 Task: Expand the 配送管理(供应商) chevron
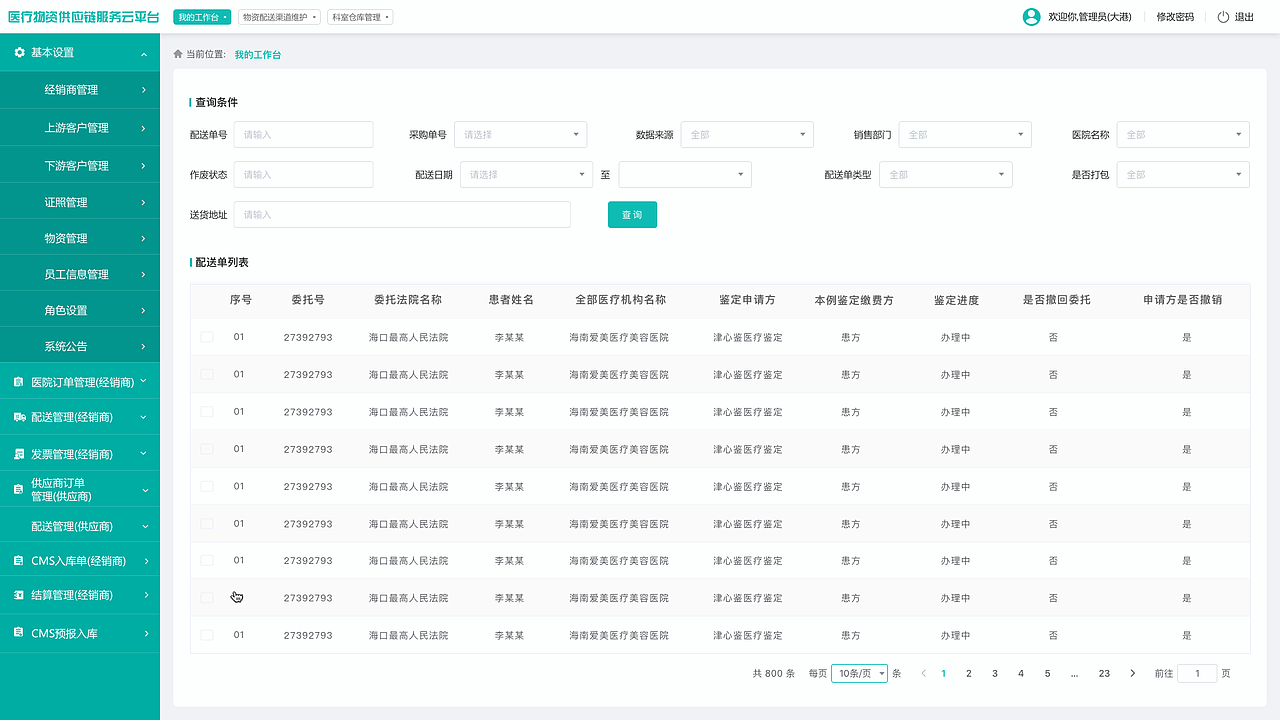(x=144, y=526)
